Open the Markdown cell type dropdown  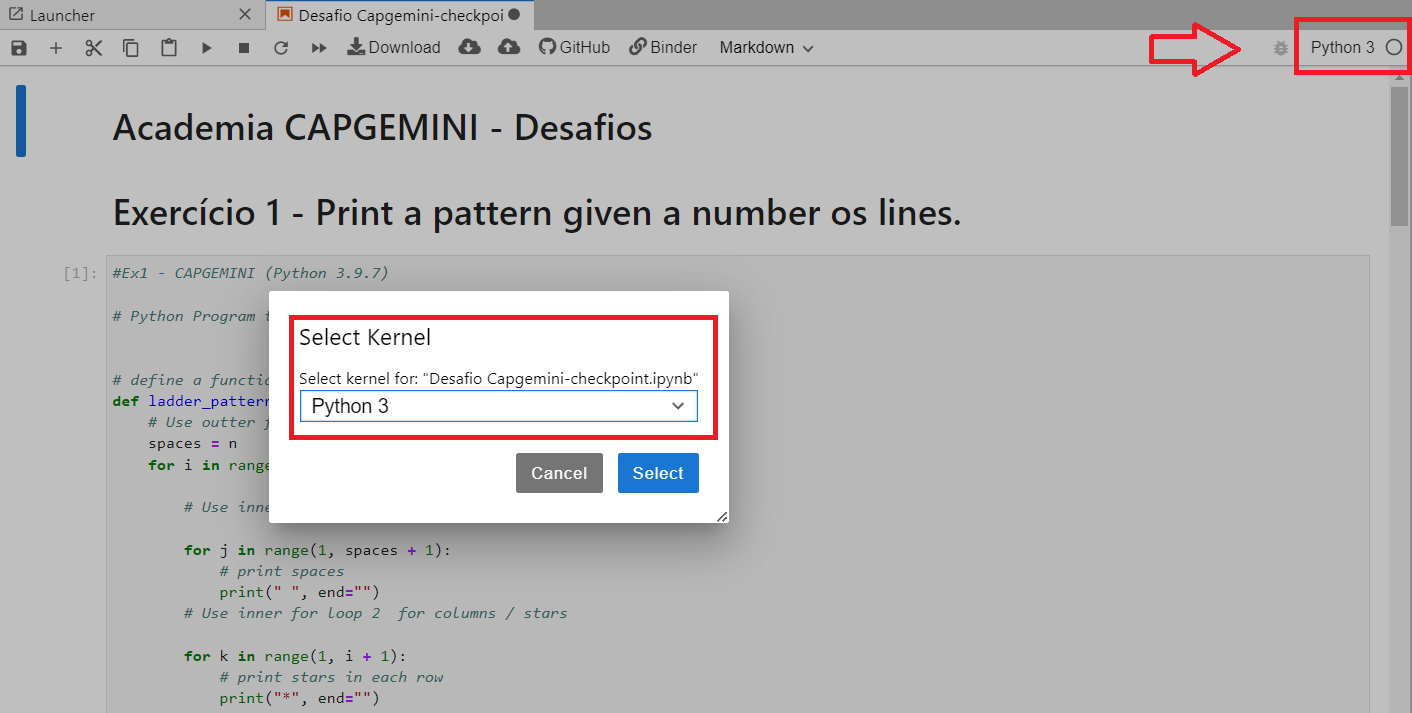[x=766, y=47]
